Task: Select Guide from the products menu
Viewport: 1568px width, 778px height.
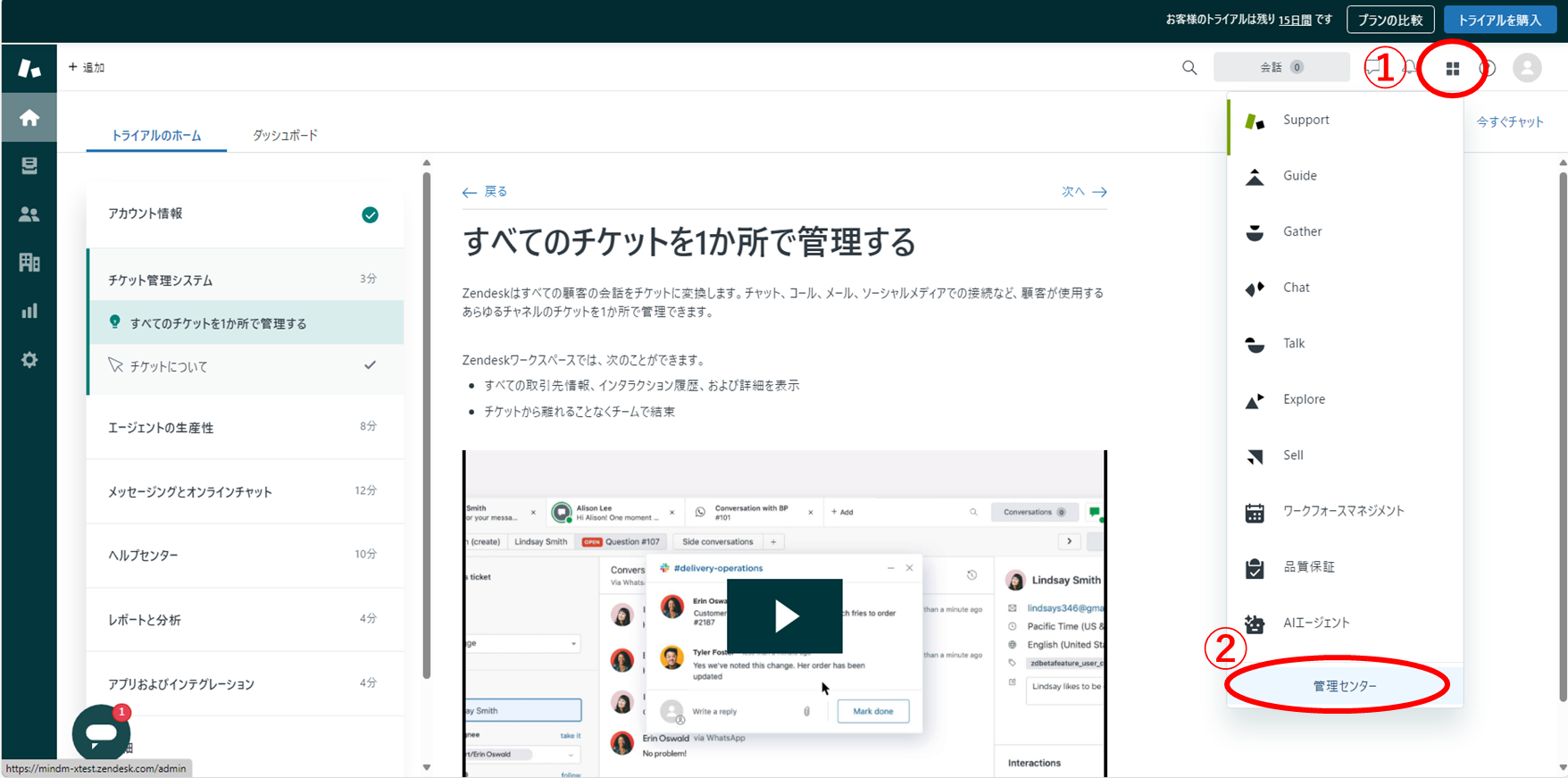Action: coord(1299,176)
